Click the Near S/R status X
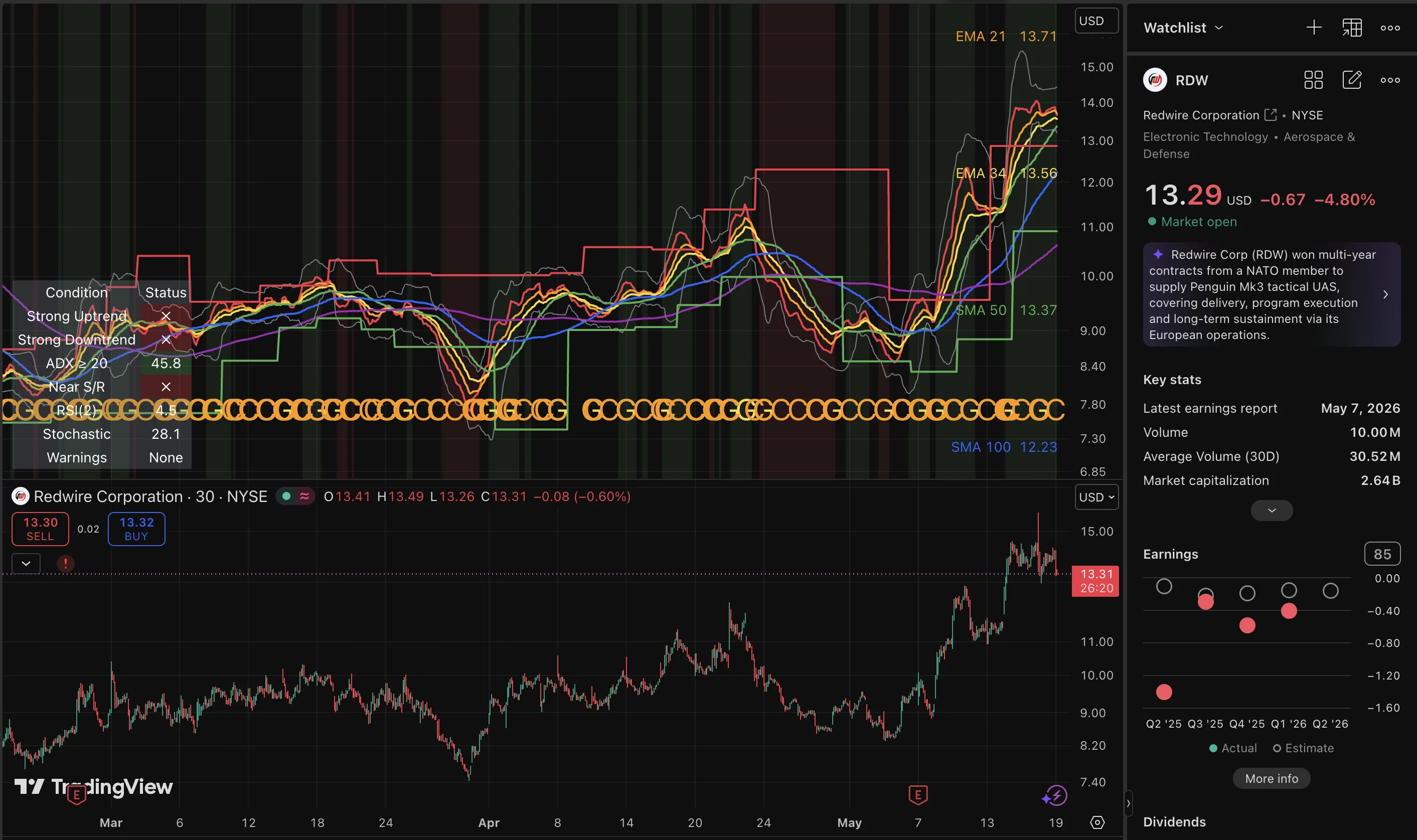 (x=166, y=387)
